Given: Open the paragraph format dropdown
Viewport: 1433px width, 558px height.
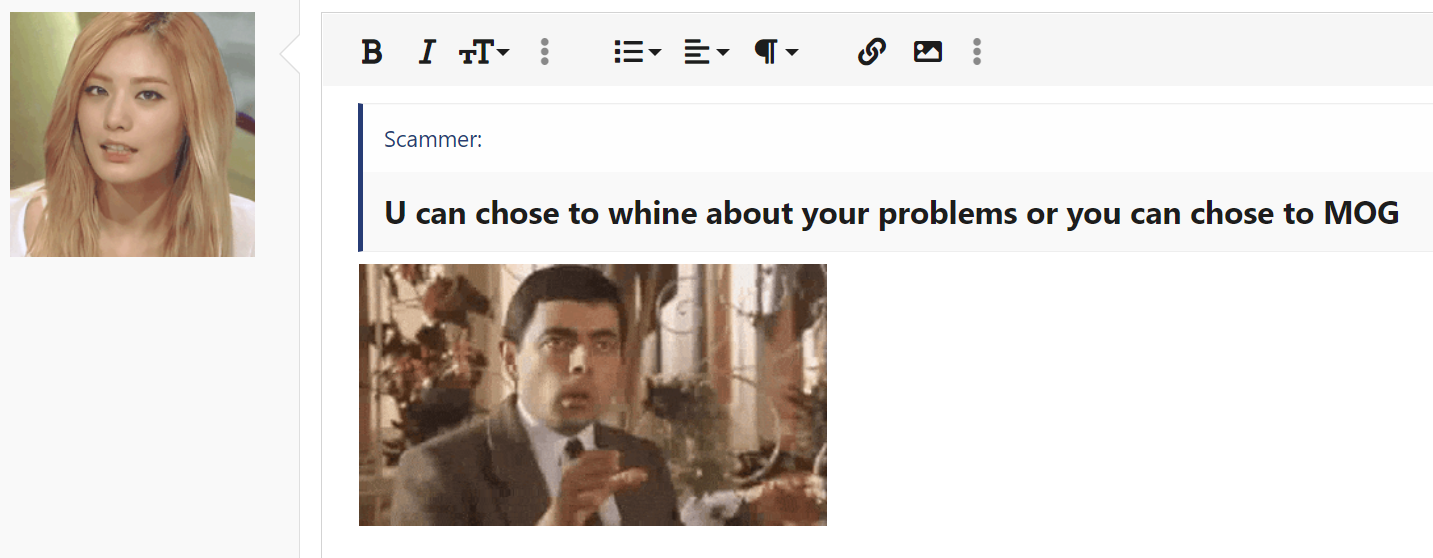Looking at the screenshot, I should (x=776, y=52).
